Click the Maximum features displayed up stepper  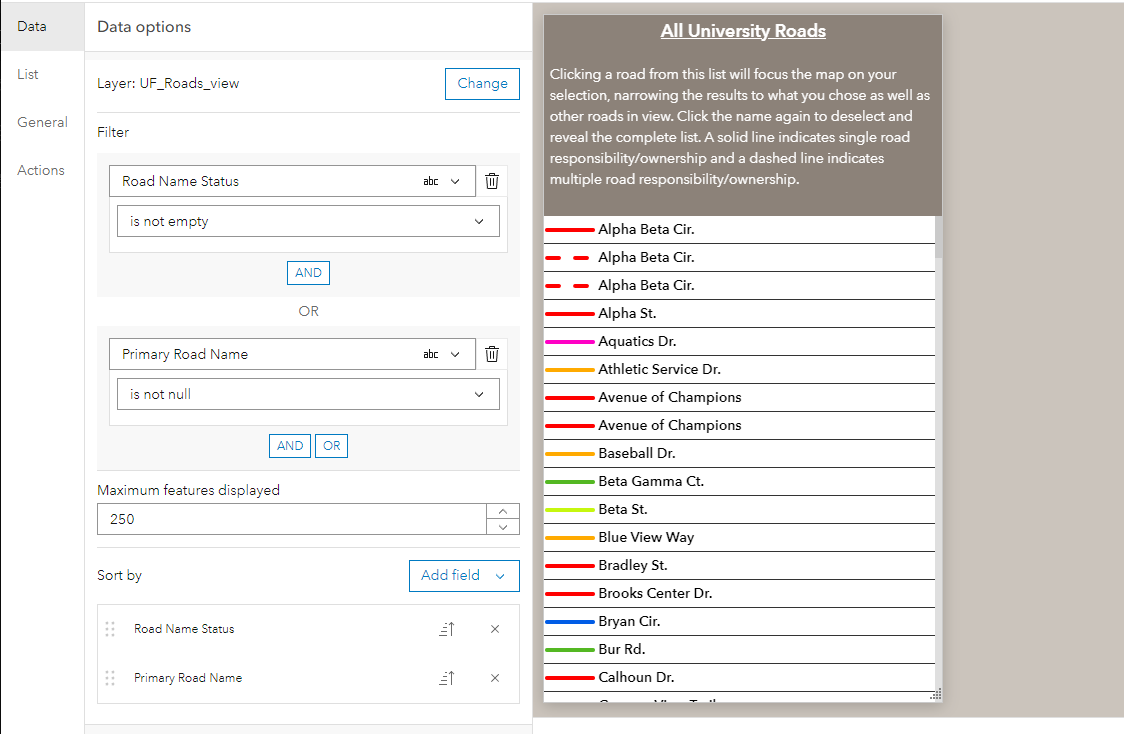[x=504, y=512]
